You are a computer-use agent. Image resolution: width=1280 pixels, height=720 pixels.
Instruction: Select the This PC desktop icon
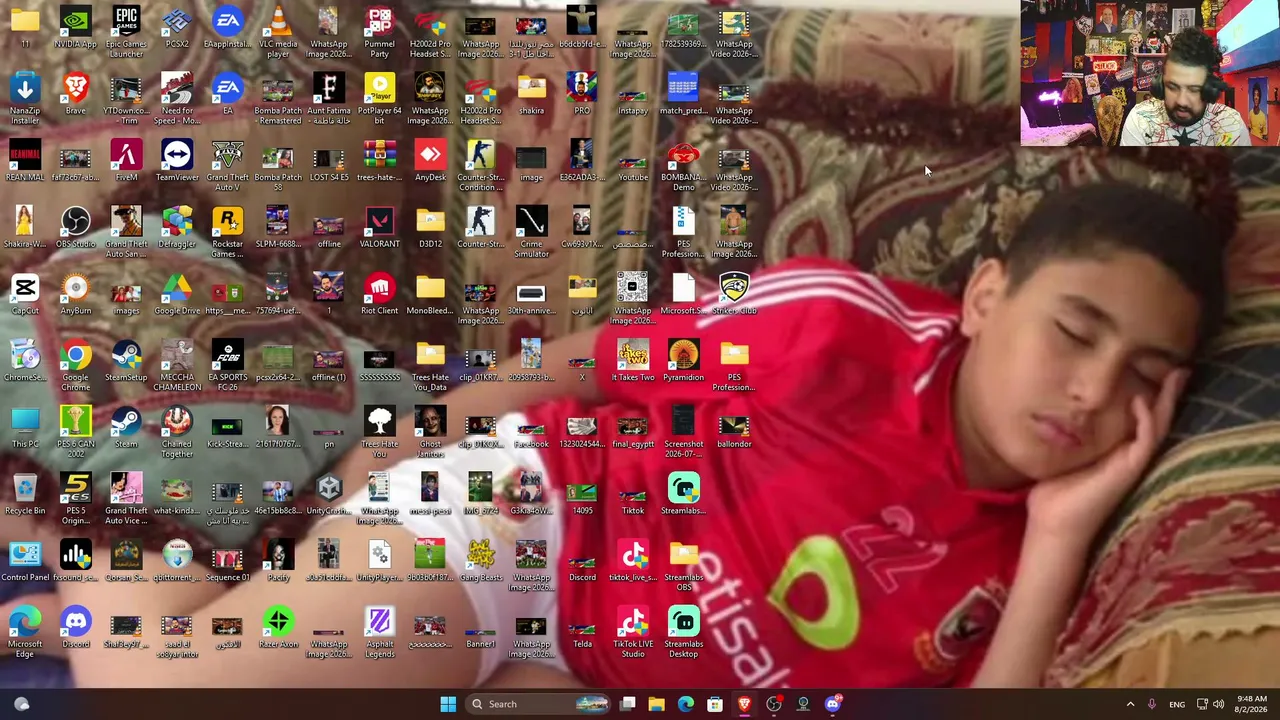click(x=25, y=428)
